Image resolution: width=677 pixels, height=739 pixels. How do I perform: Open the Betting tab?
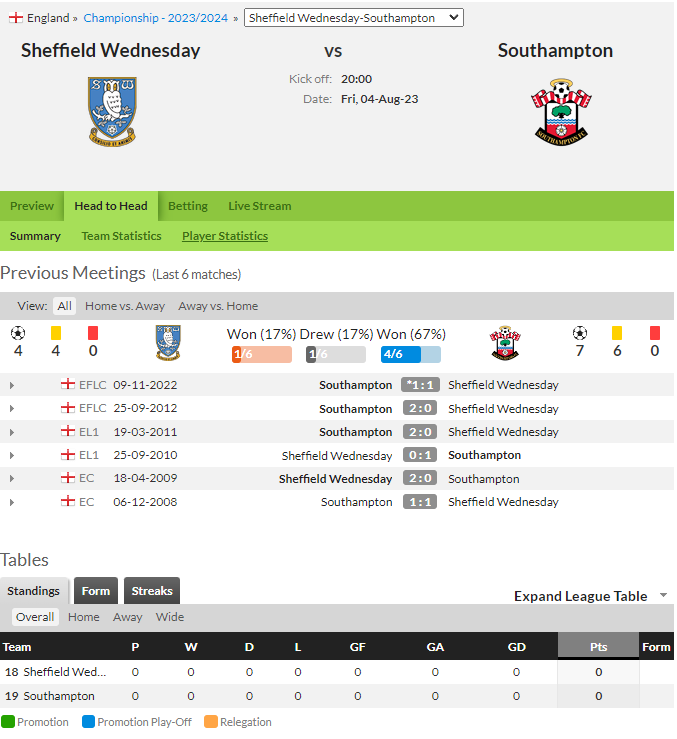188,206
